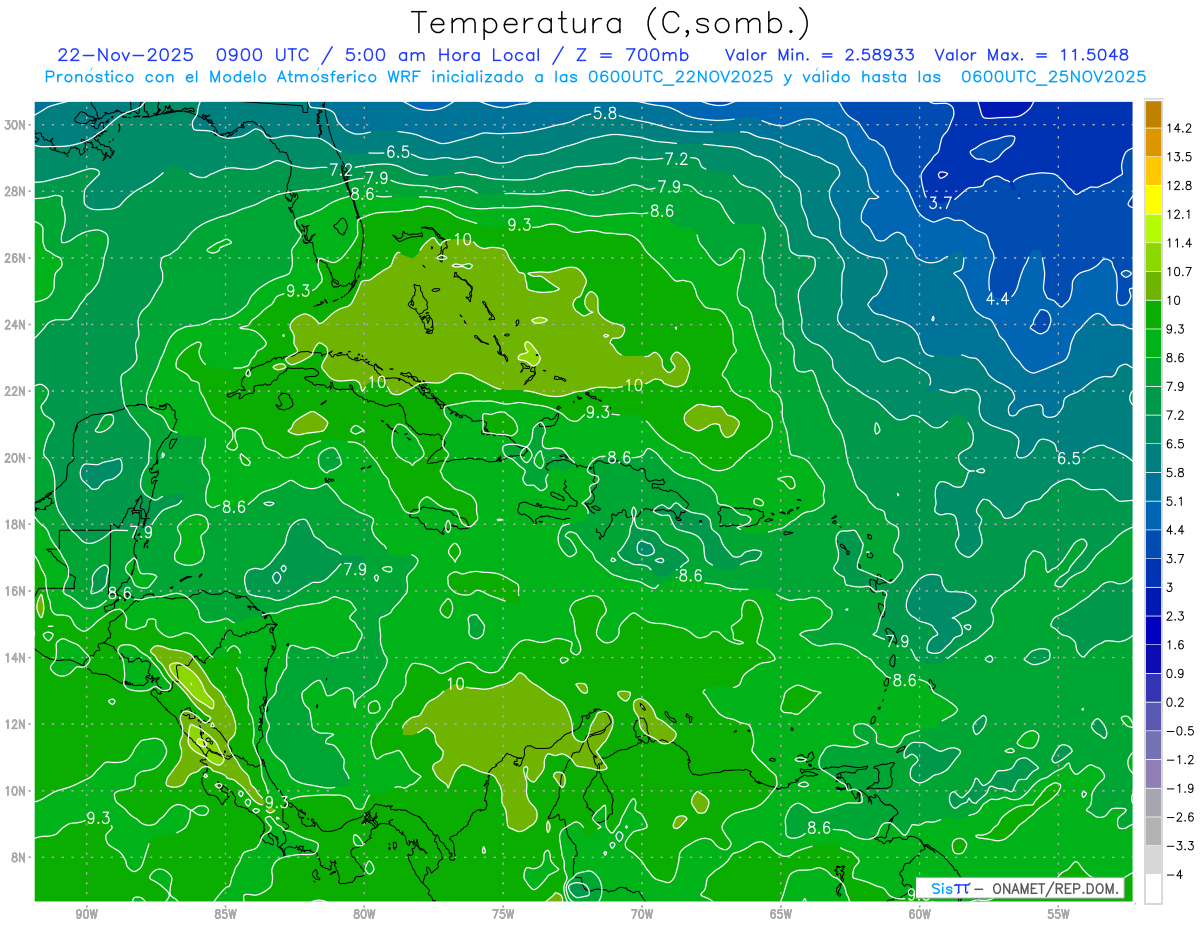The width and height of the screenshot is (1200, 927).
Task: Click the '16N' latitude axis label
Action: click(x=15, y=591)
